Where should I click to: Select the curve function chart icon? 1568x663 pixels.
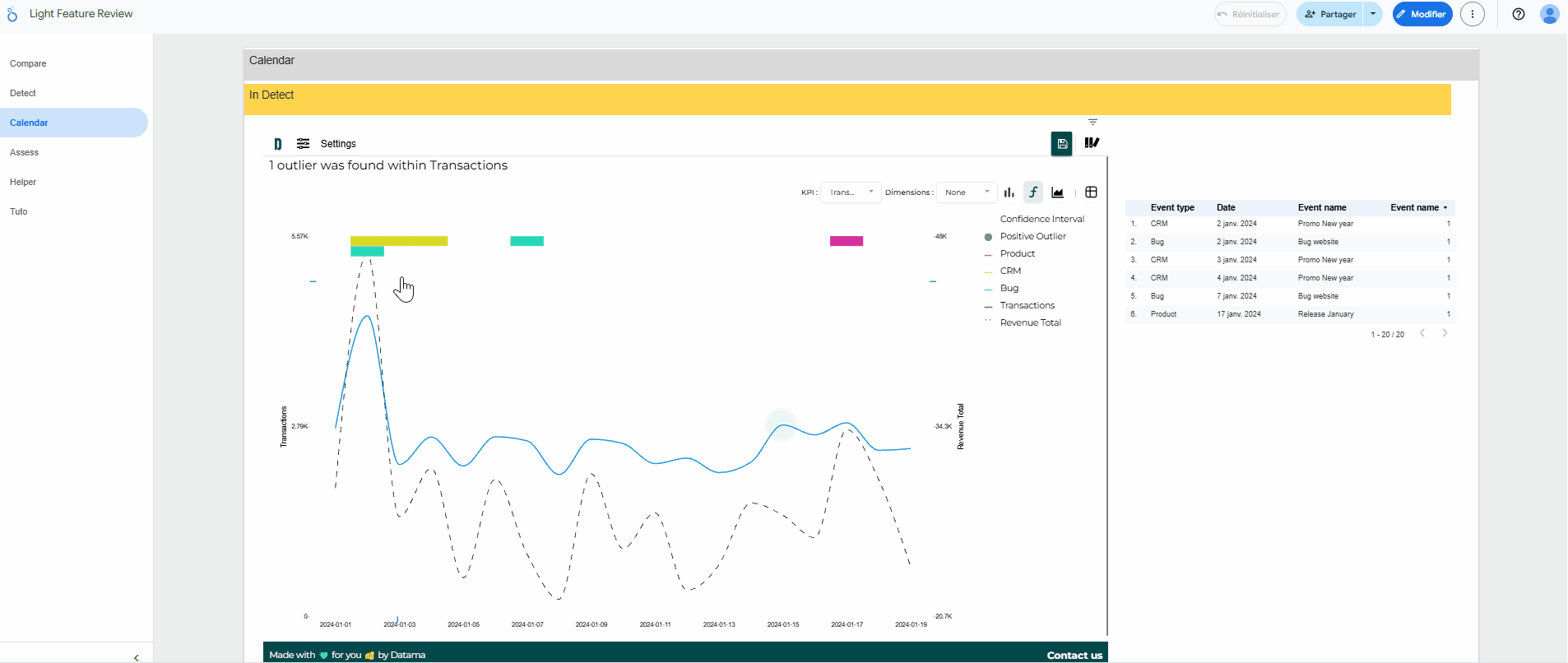tap(1033, 192)
